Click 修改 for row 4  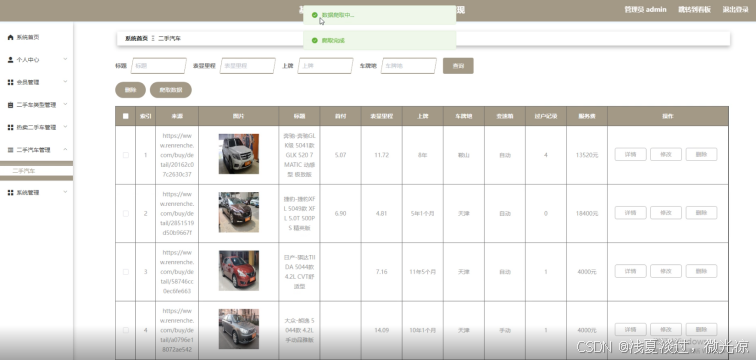point(666,330)
